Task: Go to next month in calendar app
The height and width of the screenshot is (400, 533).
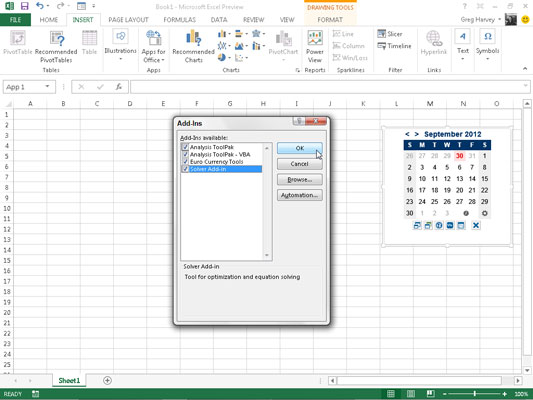Action: click(x=416, y=134)
